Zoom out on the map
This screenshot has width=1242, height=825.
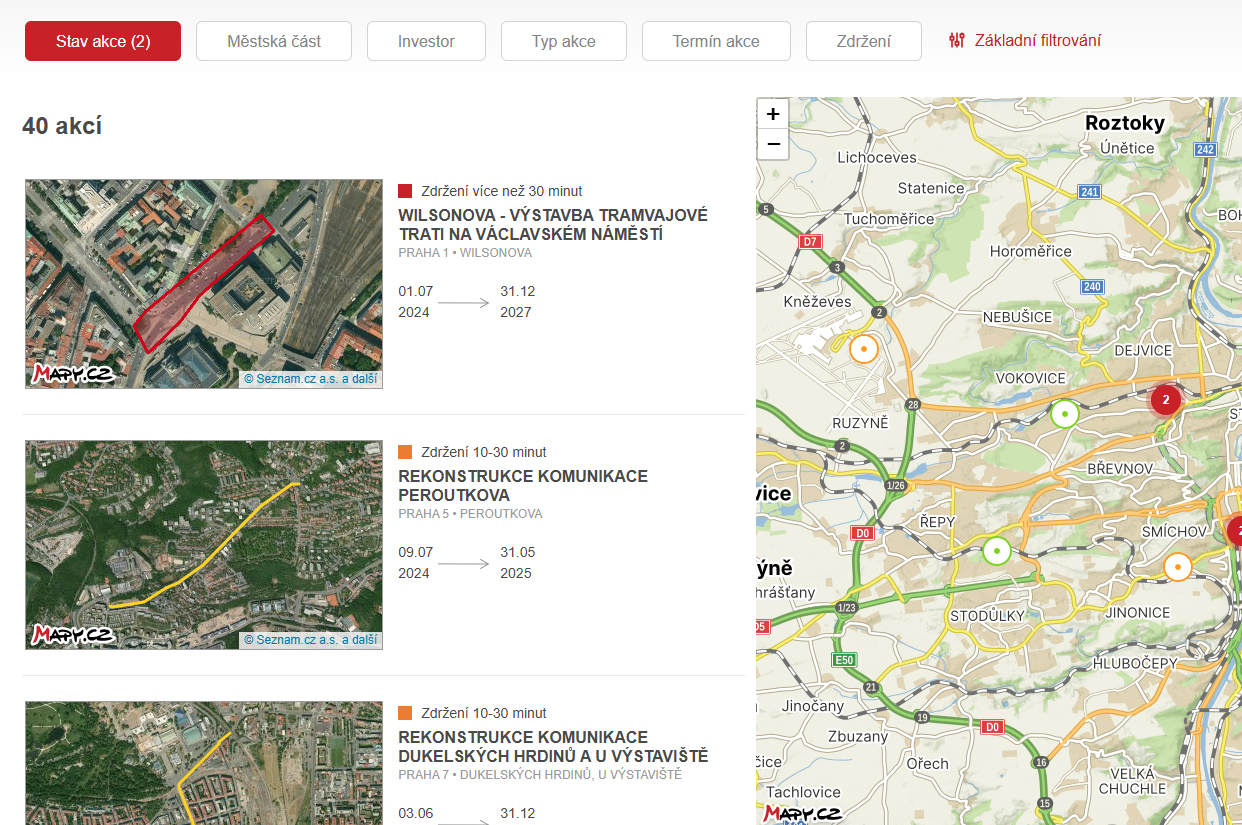point(773,144)
